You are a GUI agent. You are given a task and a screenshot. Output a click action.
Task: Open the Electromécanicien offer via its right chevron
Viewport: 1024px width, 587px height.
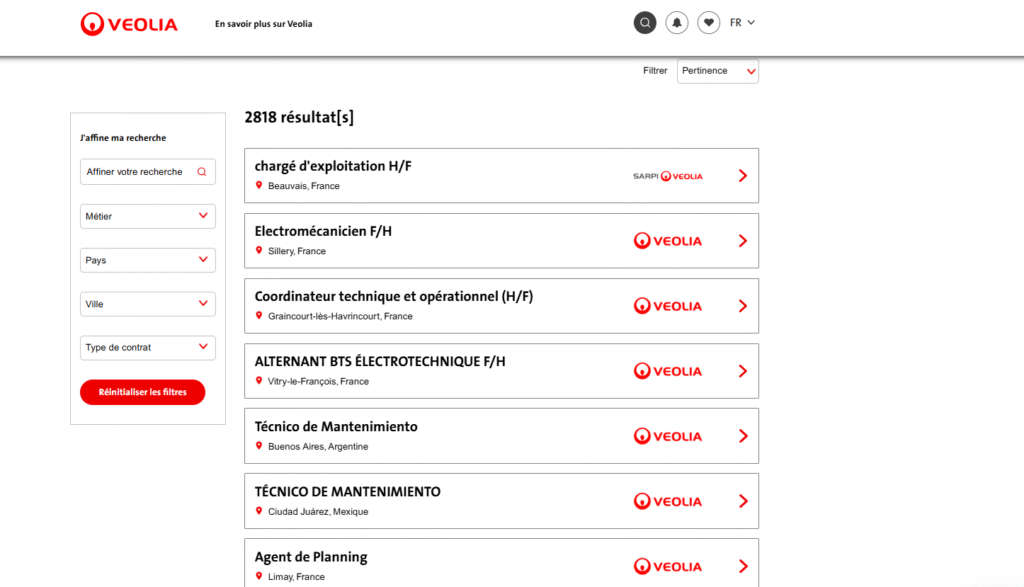pos(743,240)
